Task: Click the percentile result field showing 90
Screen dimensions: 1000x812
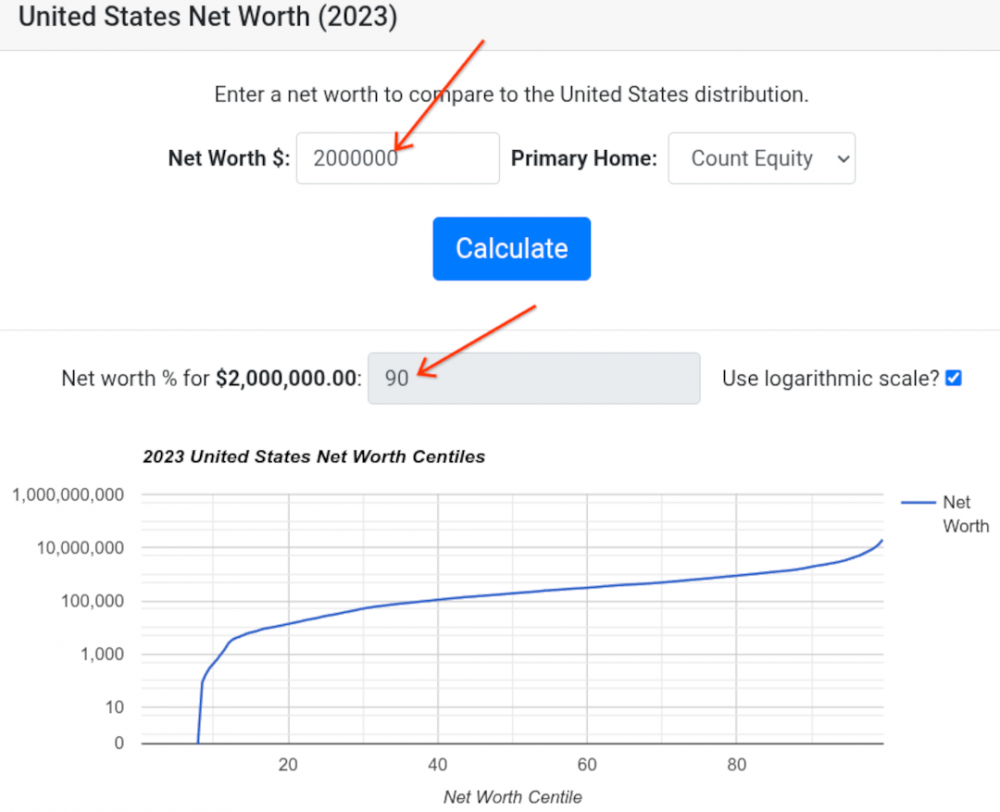Action: (533, 379)
